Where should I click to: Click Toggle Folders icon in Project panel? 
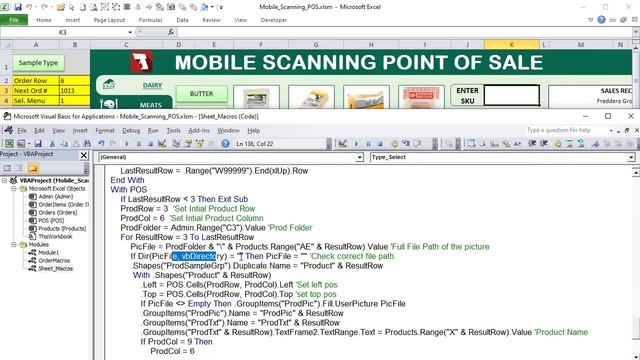tap(33, 168)
